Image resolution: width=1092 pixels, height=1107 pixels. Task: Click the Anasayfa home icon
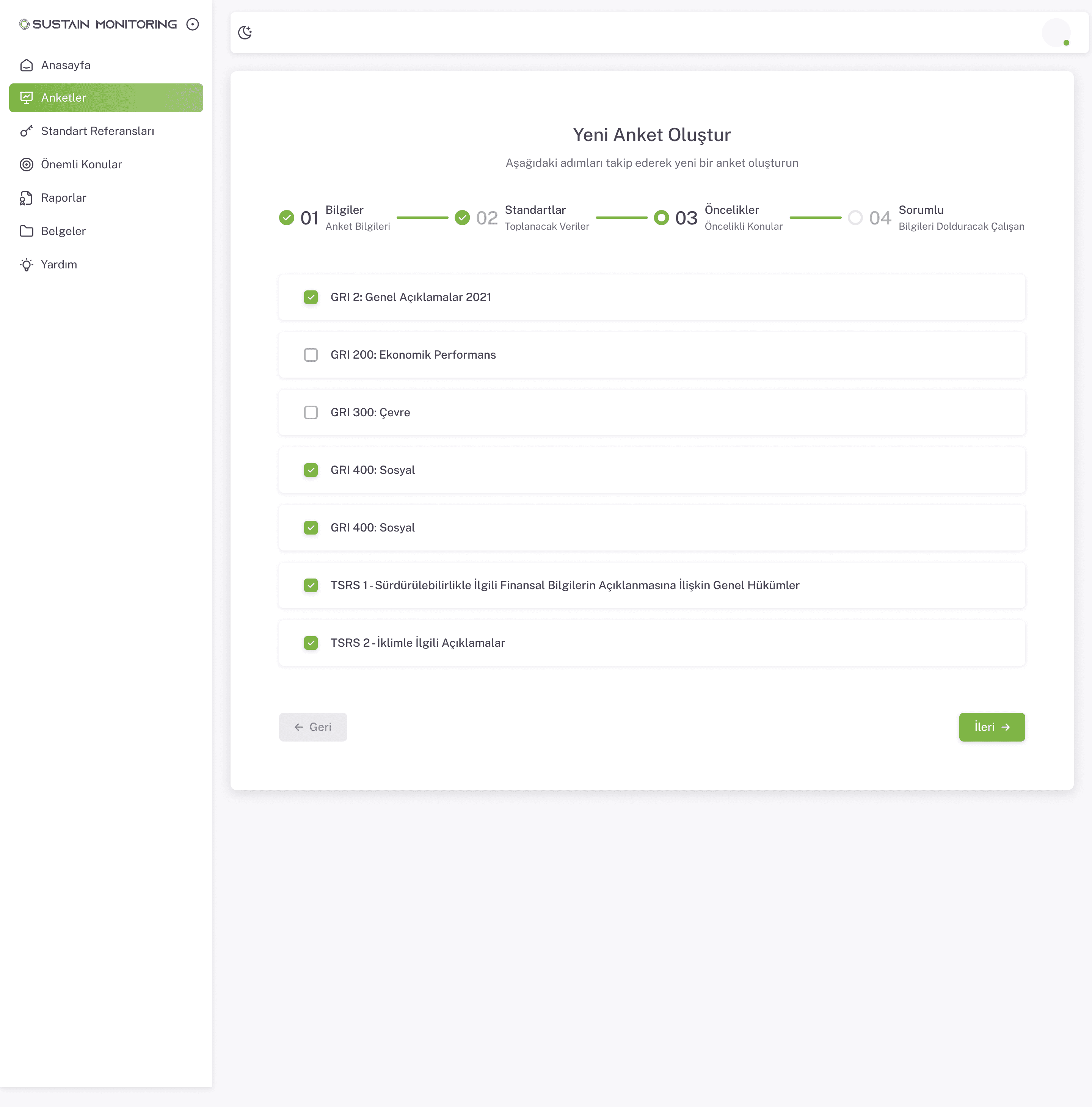pos(27,65)
